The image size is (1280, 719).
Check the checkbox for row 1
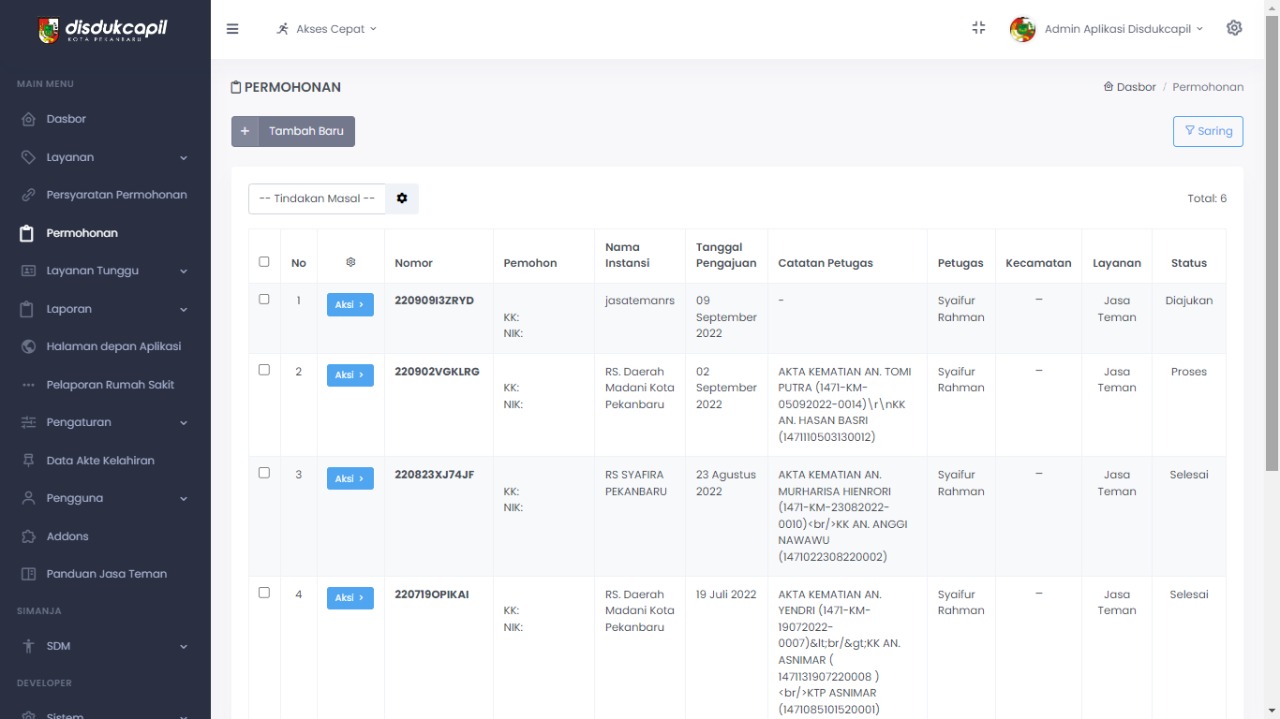pos(264,299)
